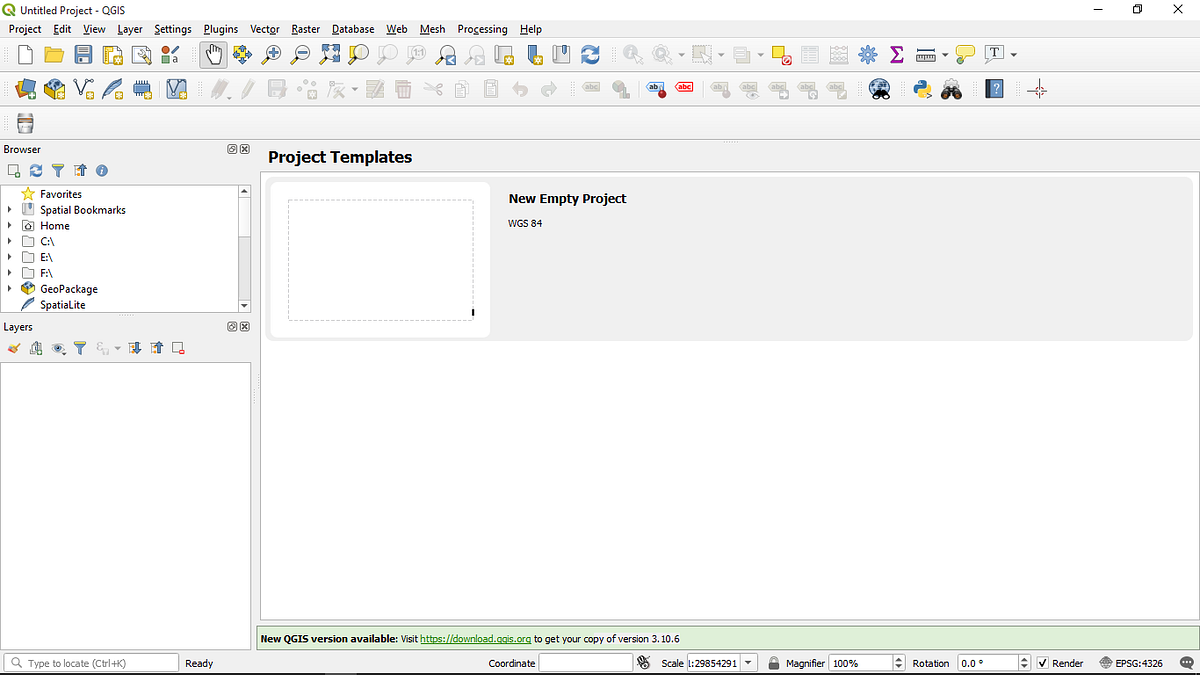Activate the Pan Map tool
1200x675 pixels.
[x=213, y=55]
